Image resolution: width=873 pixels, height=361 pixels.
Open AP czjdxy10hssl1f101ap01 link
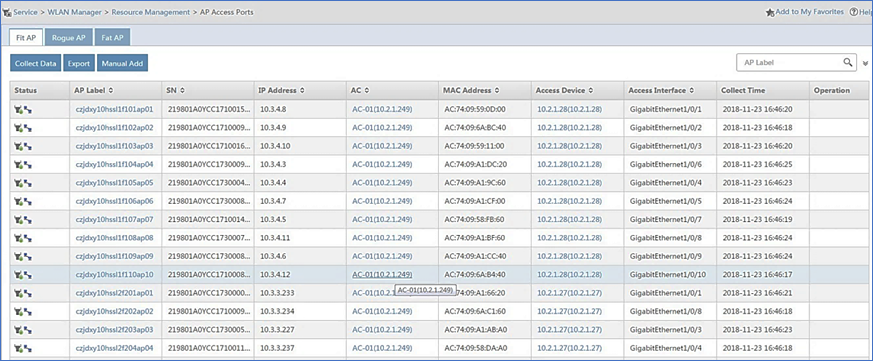coord(114,110)
